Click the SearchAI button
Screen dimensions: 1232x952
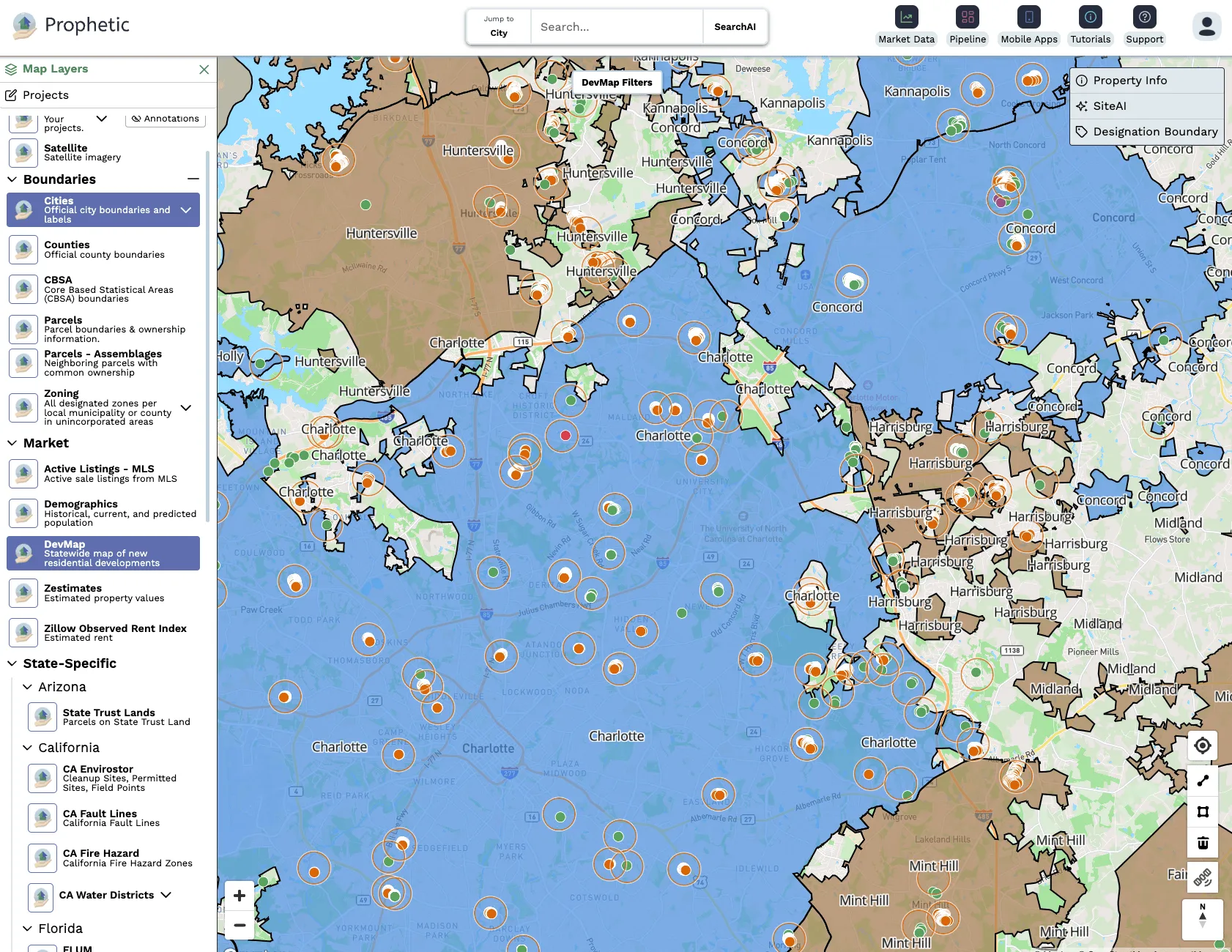pyautogui.click(x=735, y=27)
